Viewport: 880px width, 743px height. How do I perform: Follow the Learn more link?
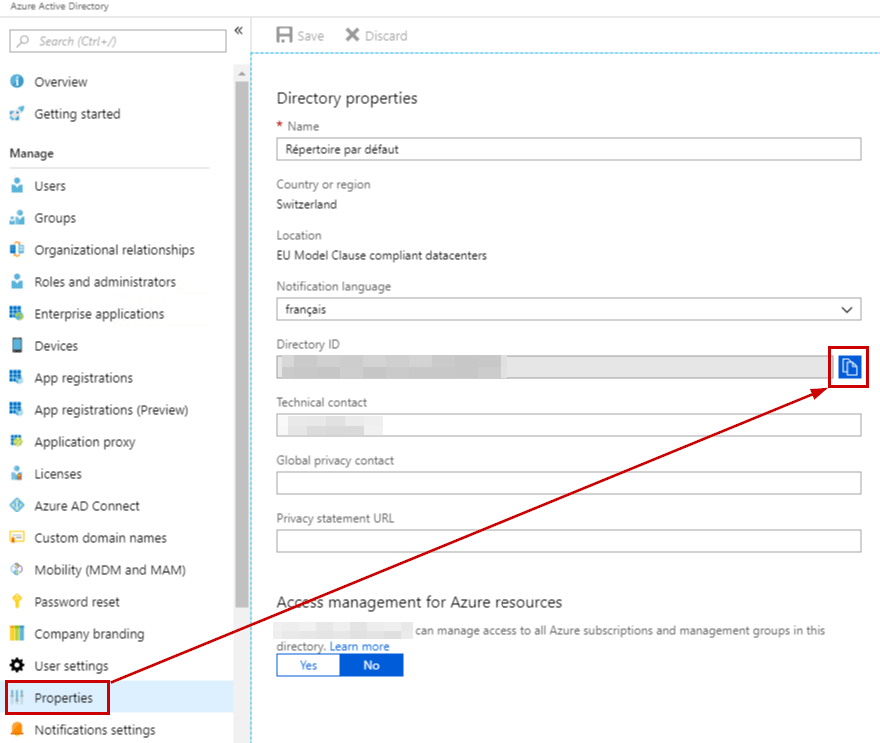[359, 646]
